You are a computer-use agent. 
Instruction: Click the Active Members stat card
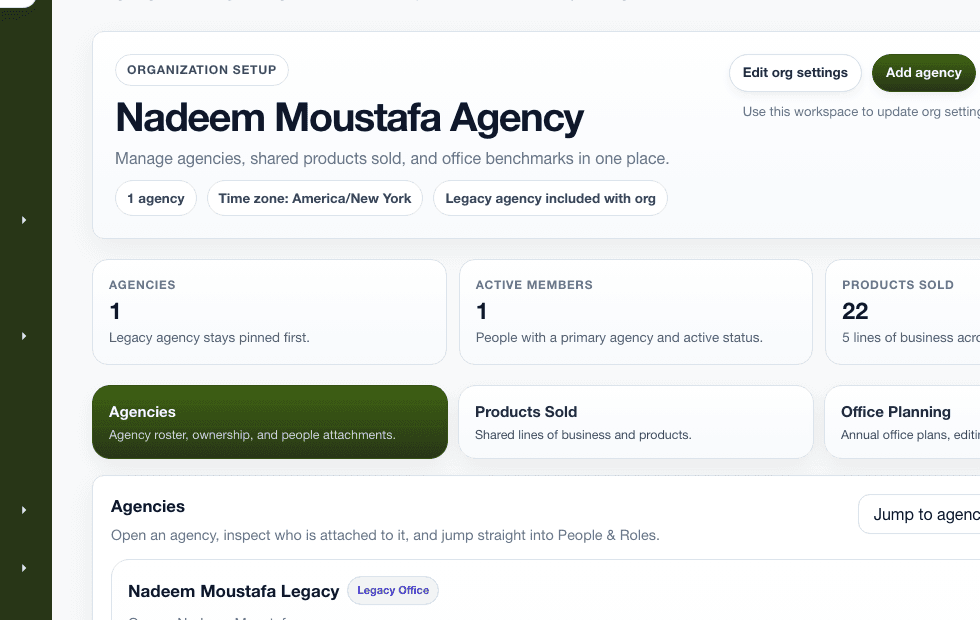click(x=635, y=312)
